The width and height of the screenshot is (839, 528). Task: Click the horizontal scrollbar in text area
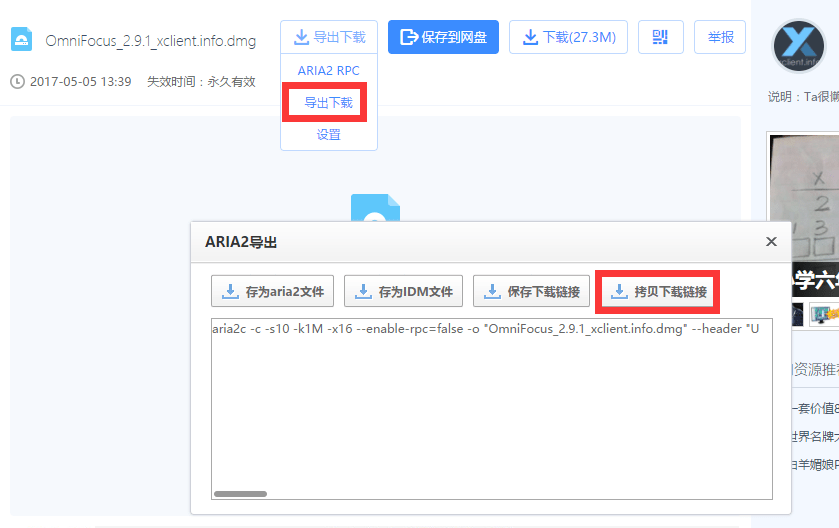click(x=240, y=494)
